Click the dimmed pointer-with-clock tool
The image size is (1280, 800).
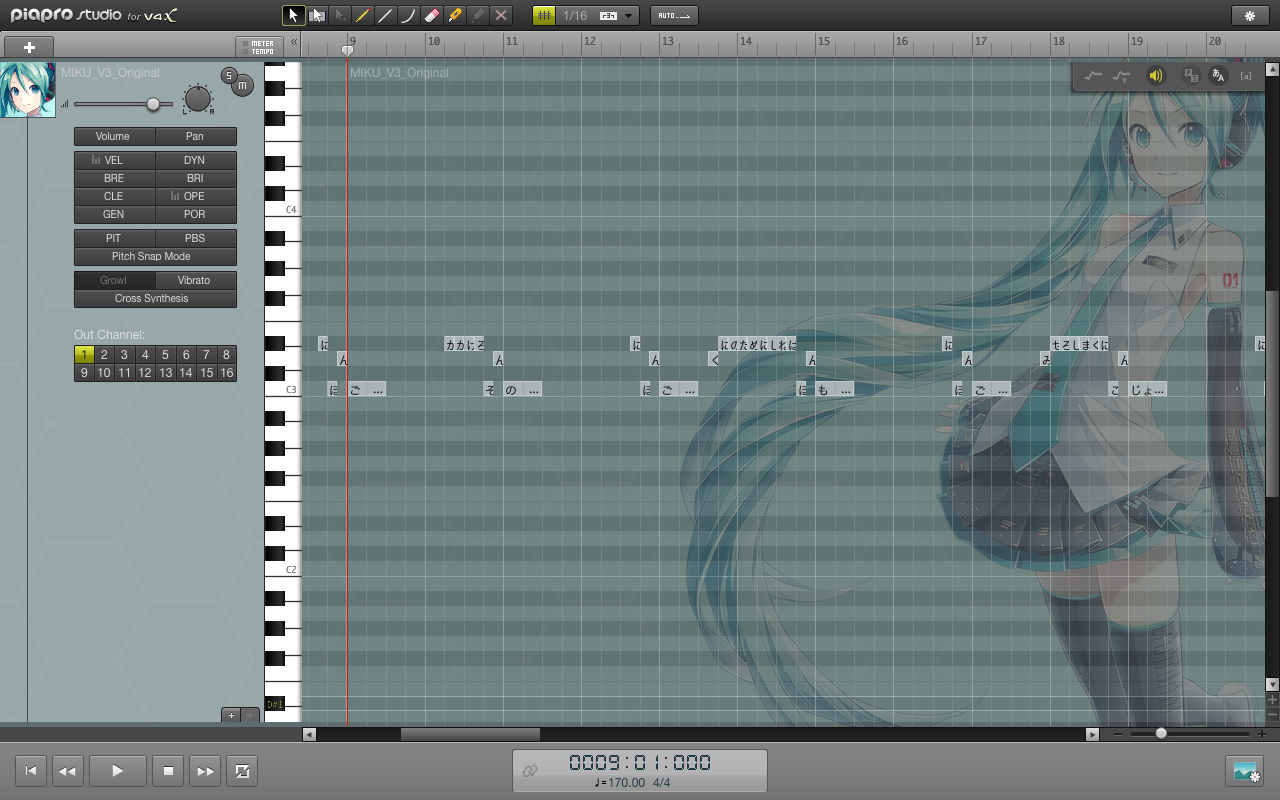[x=340, y=15]
